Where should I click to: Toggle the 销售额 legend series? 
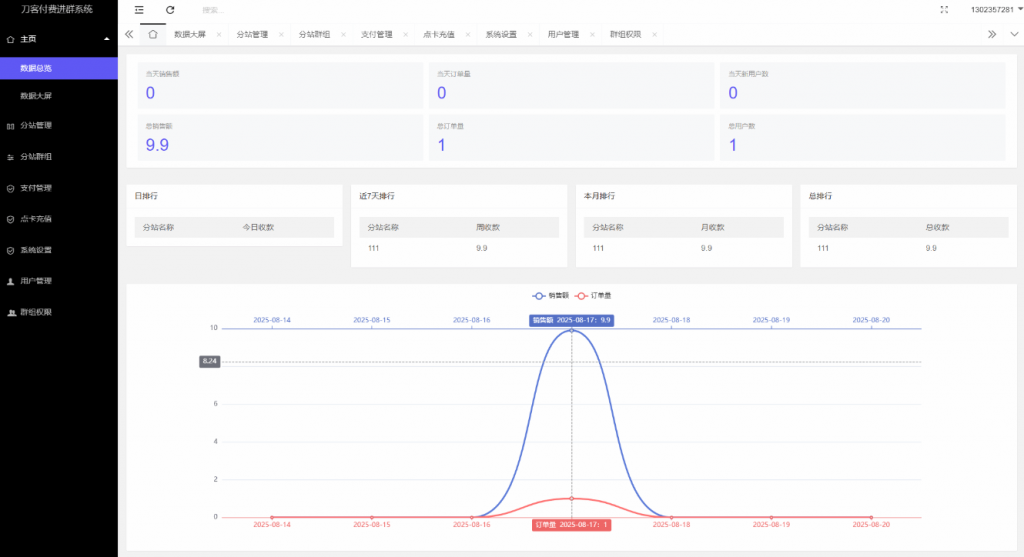pos(551,296)
